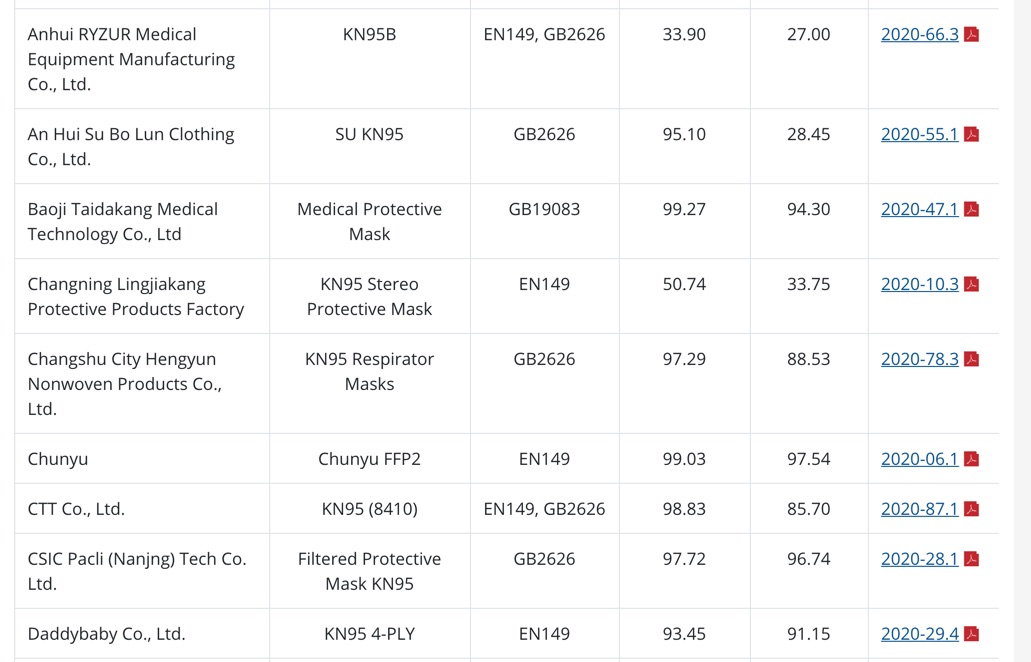
Task: Open PDF icon beside 2020-47.1 report
Action: tap(971, 209)
